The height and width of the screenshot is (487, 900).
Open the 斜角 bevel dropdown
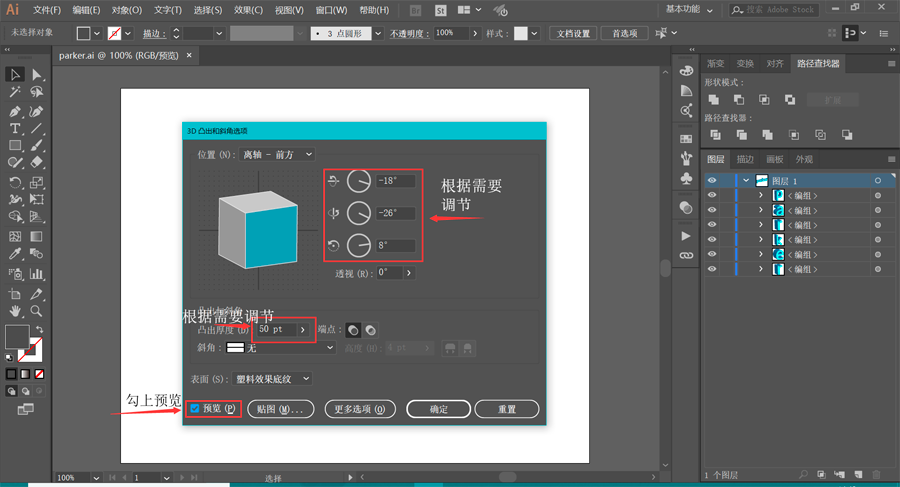280,347
